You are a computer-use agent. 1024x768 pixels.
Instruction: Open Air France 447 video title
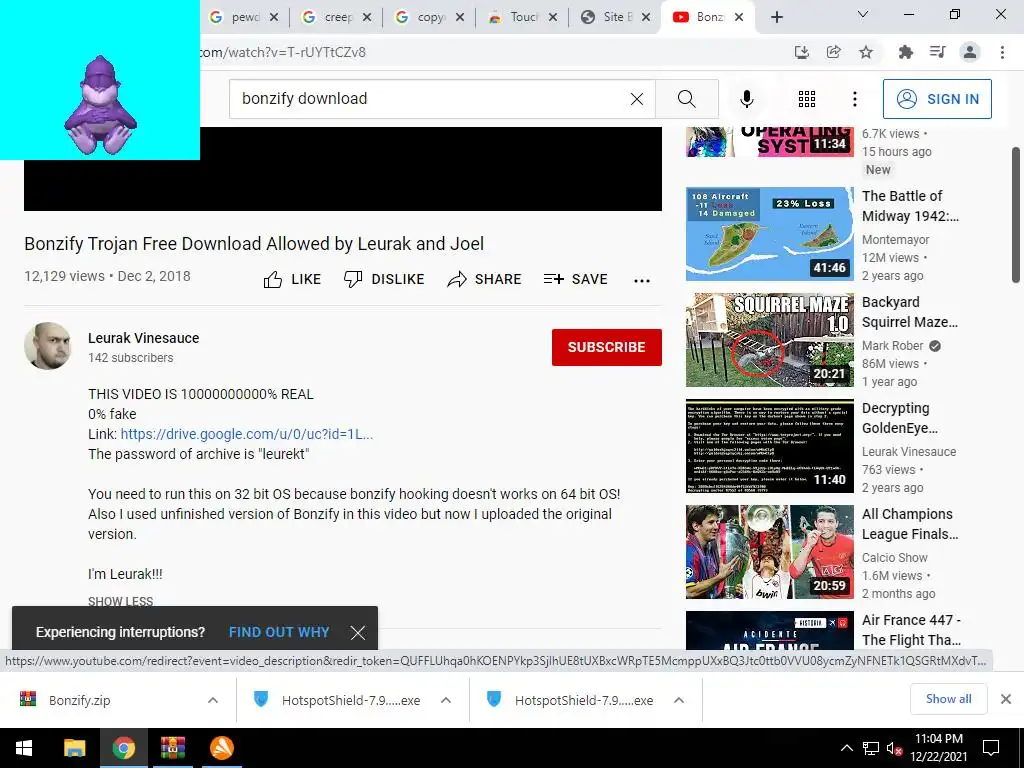pos(912,630)
